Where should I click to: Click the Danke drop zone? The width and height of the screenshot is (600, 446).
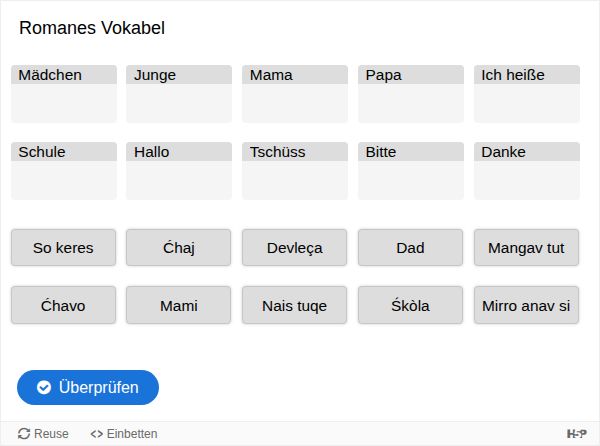[526, 179]
